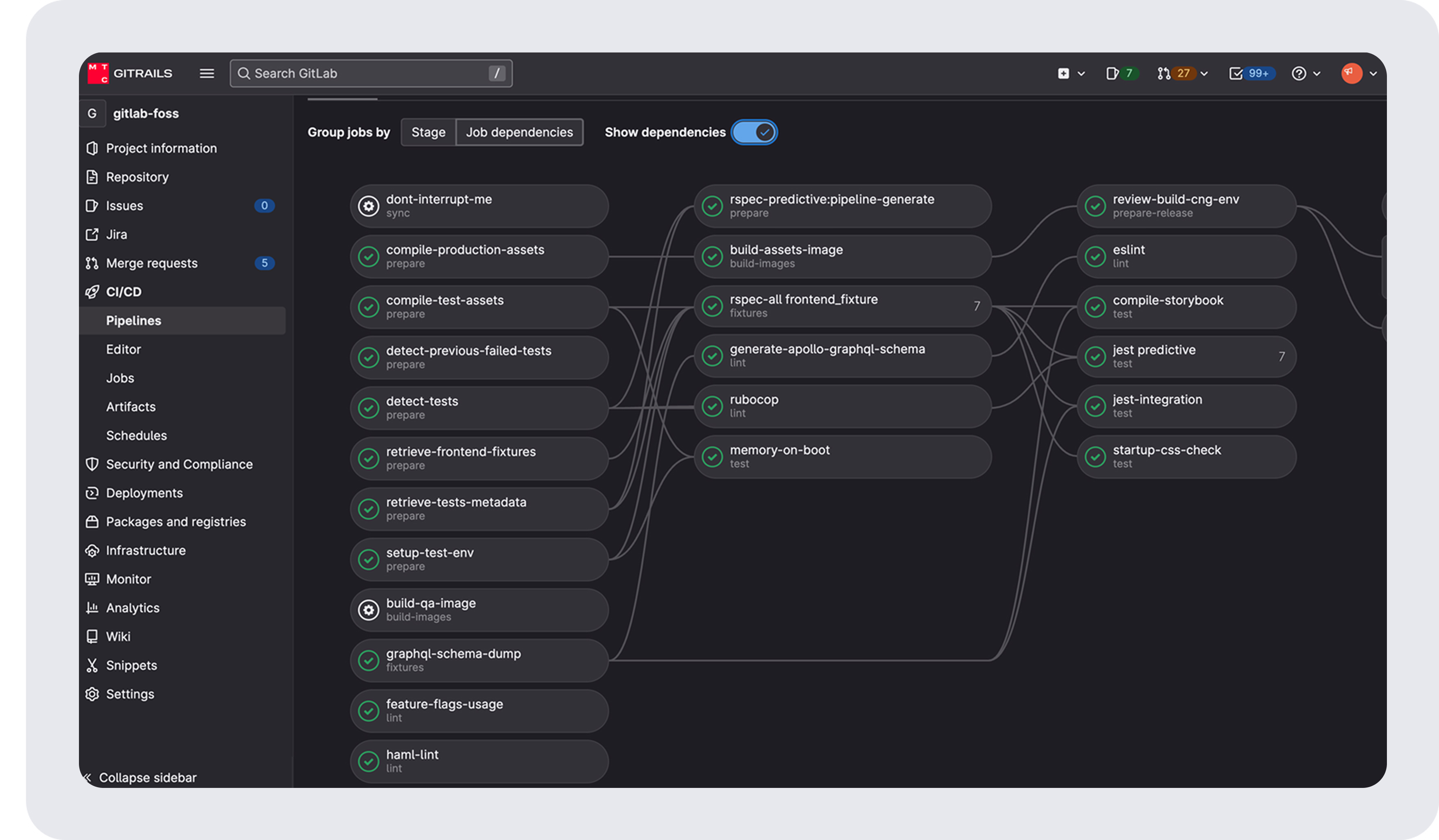The height and width of the screenshot is (840, 1439).
Task: Click the Gitrails logo icon
Action: coord(98,73)
